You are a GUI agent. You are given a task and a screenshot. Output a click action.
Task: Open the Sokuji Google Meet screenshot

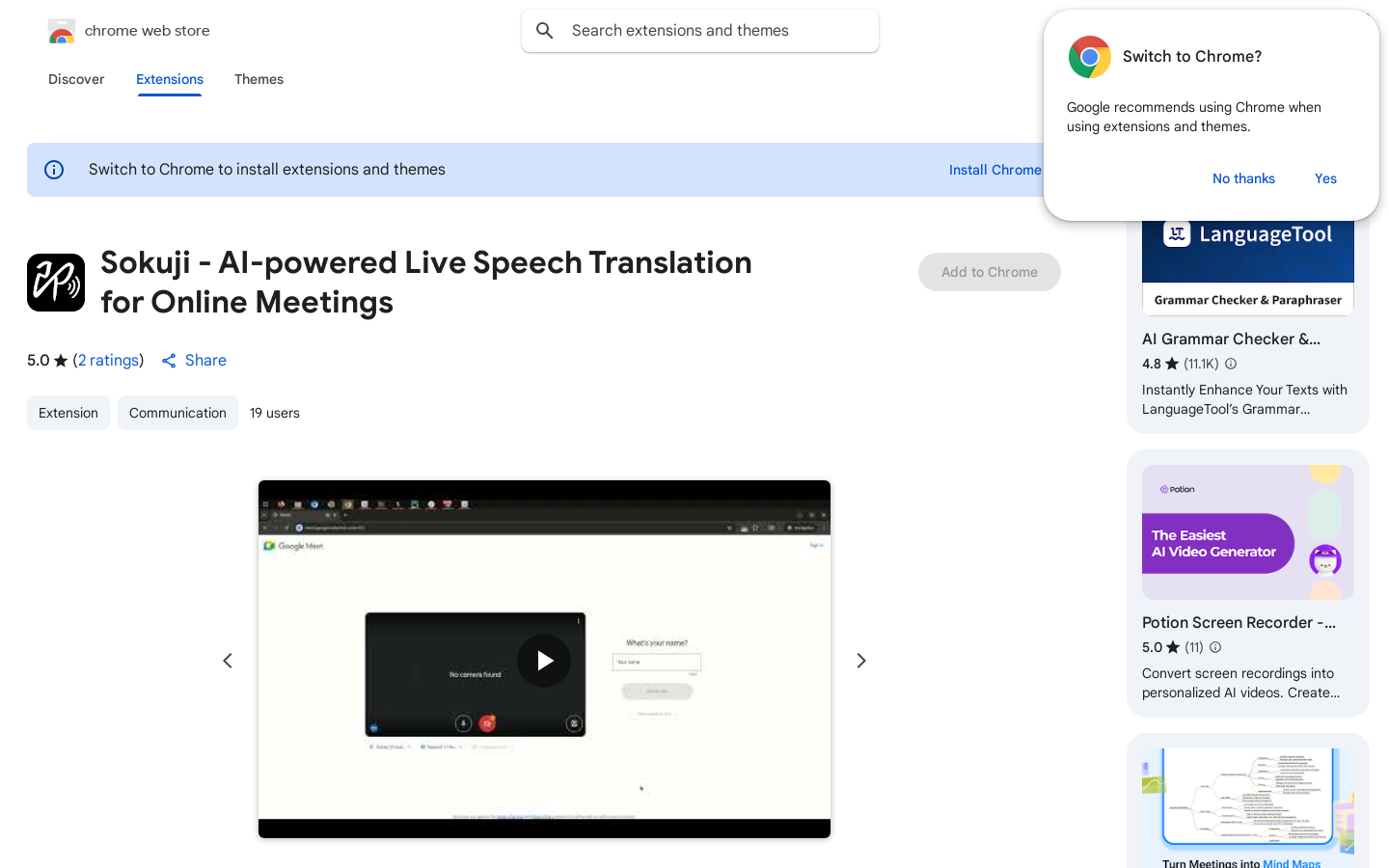[544, 659]
